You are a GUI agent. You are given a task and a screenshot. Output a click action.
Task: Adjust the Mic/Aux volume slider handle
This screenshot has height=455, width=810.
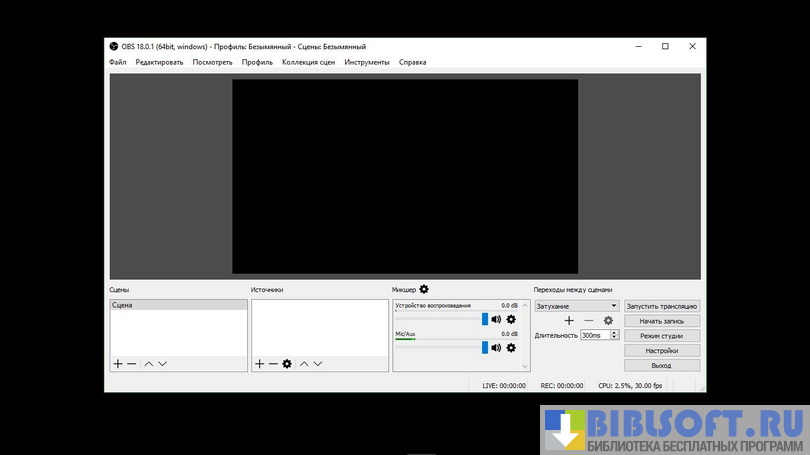tap(485, 348)
